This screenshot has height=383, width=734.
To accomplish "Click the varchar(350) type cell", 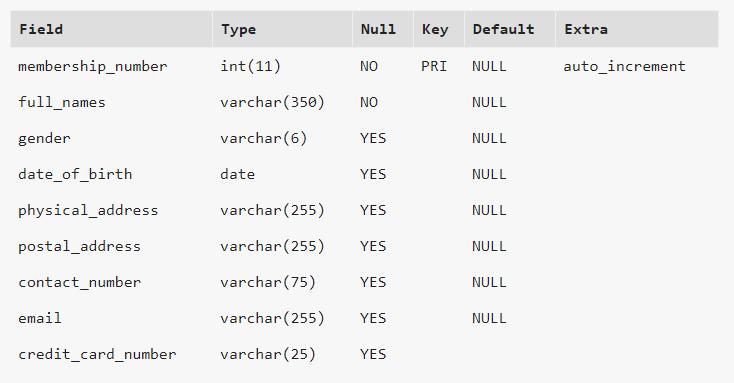I will point(272,102).
